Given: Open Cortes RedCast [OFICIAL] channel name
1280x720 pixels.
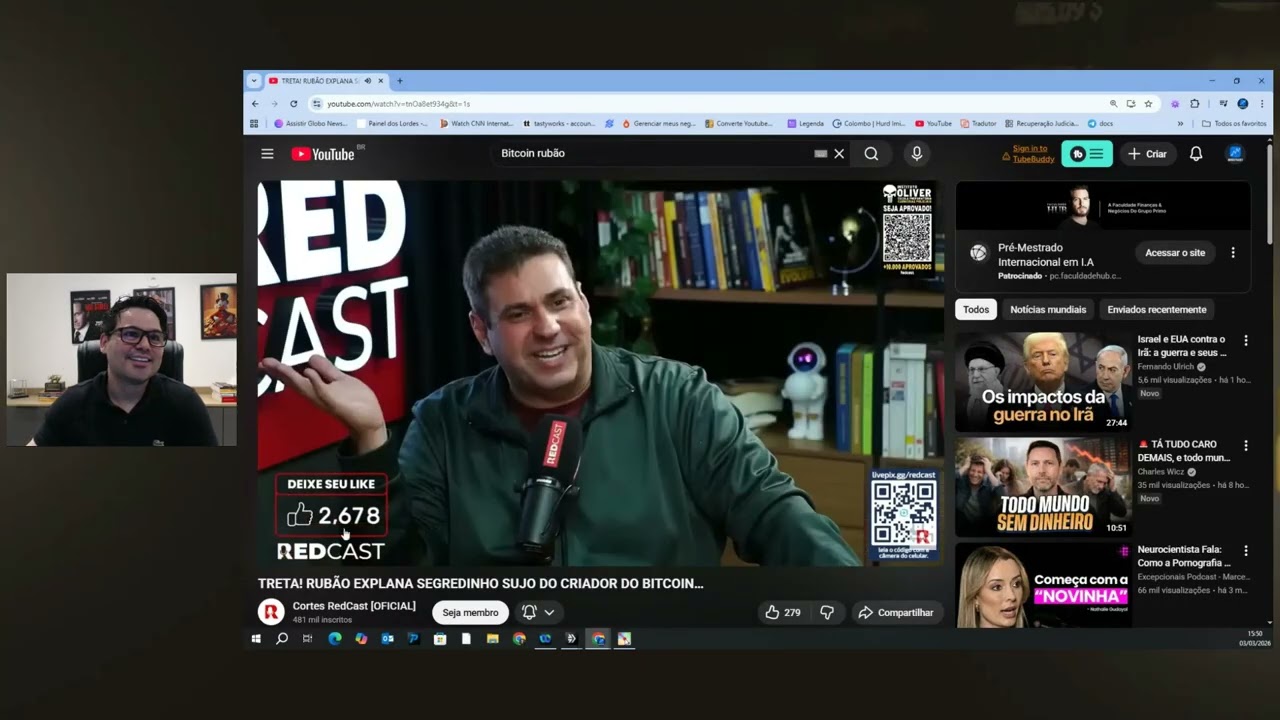Looking at the screenshot, I should click(354, 606).
